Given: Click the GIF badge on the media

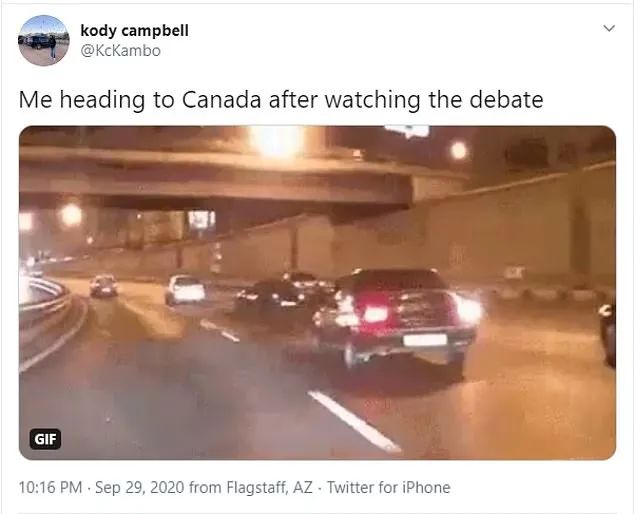Looking at the screenshot, I should 45,439.
